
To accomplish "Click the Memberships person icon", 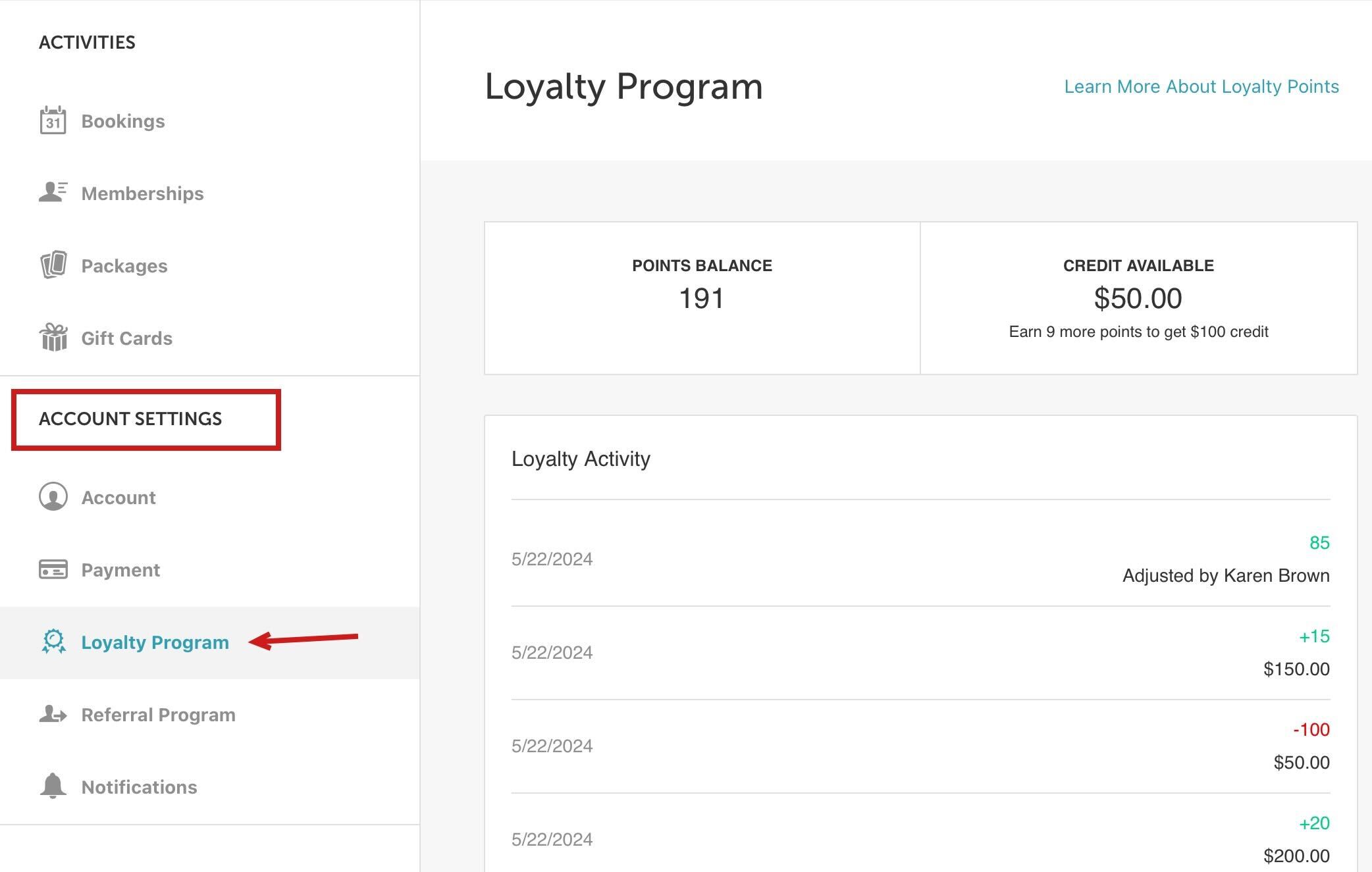I will tap(53, 192).
